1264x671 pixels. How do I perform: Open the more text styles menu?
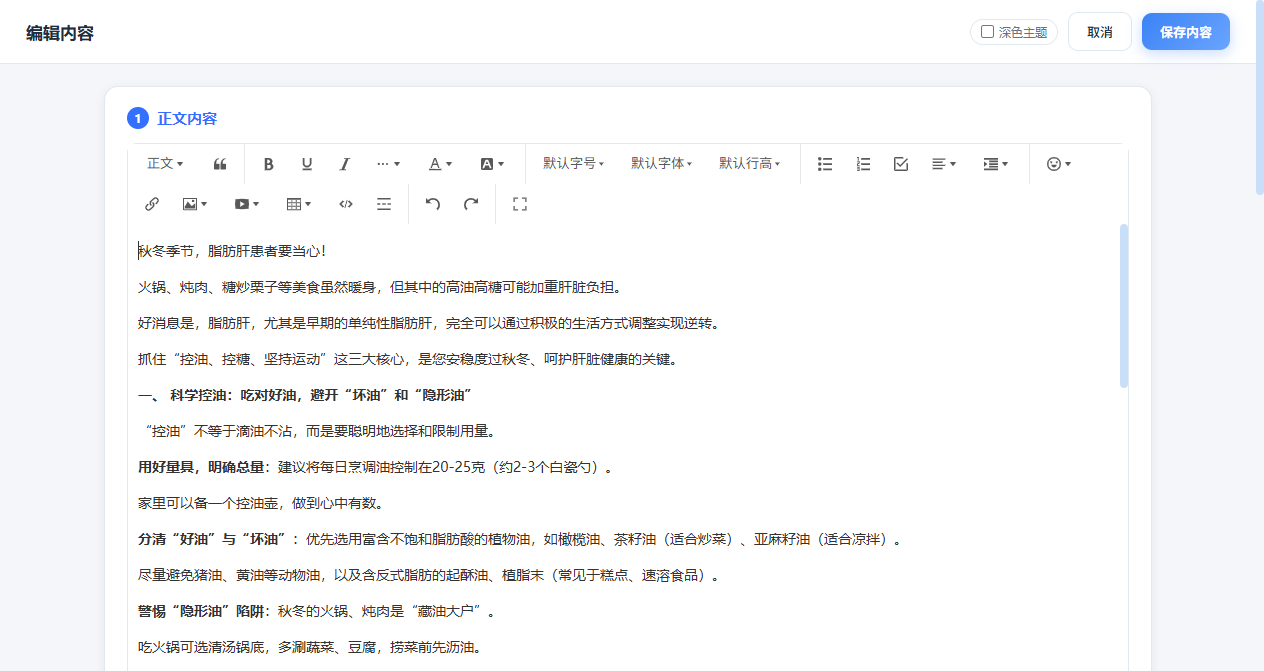point(388,164)
